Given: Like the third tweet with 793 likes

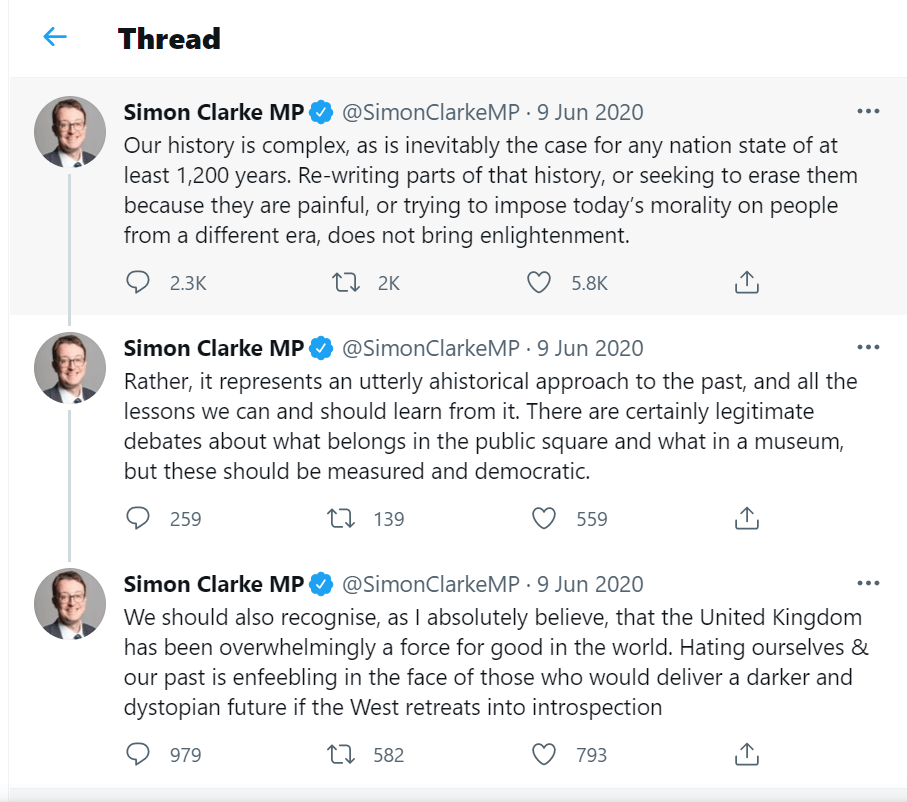Looking at the screenshot, I should (x=543, y=755).
